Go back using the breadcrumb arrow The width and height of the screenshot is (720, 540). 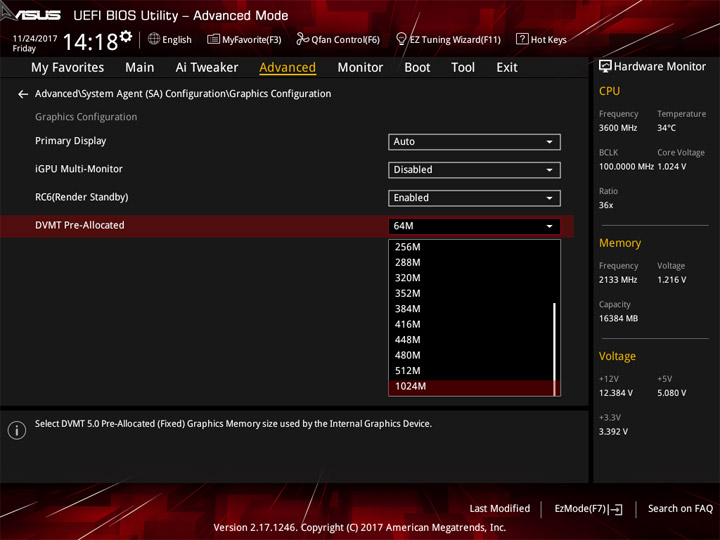click(x=23, y=94)
